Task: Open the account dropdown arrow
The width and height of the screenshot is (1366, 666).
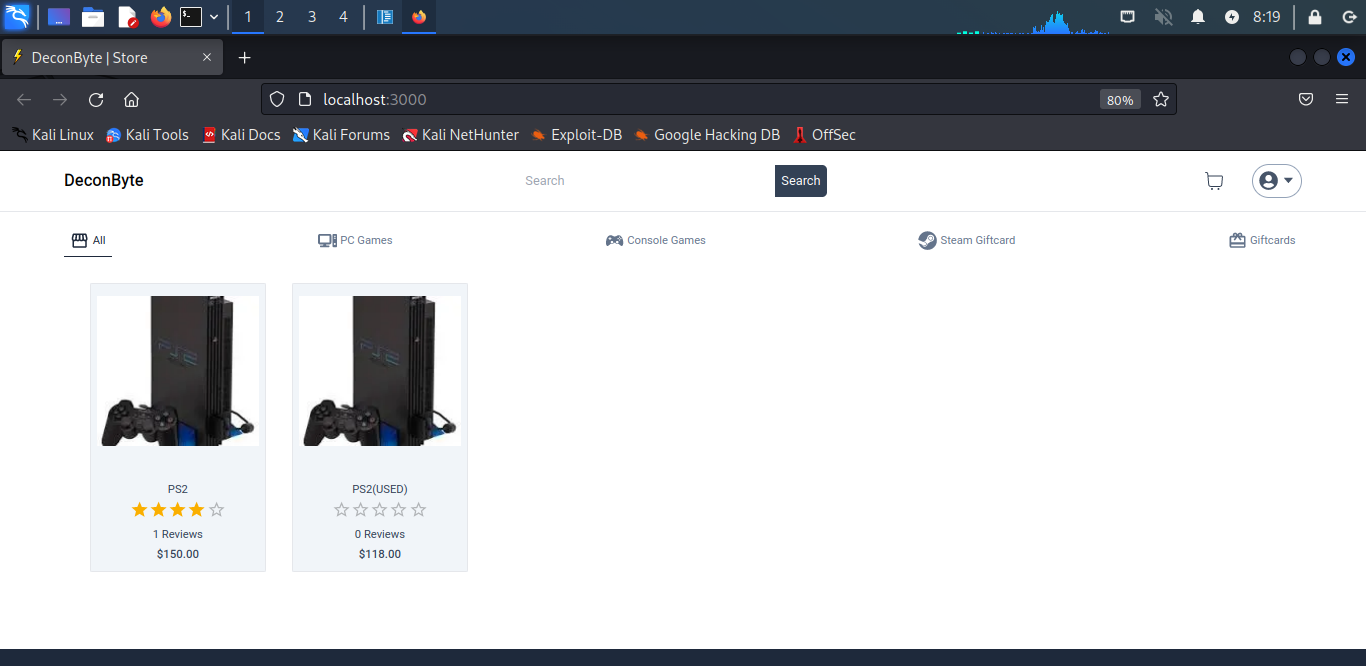Action: point(1289,181)
